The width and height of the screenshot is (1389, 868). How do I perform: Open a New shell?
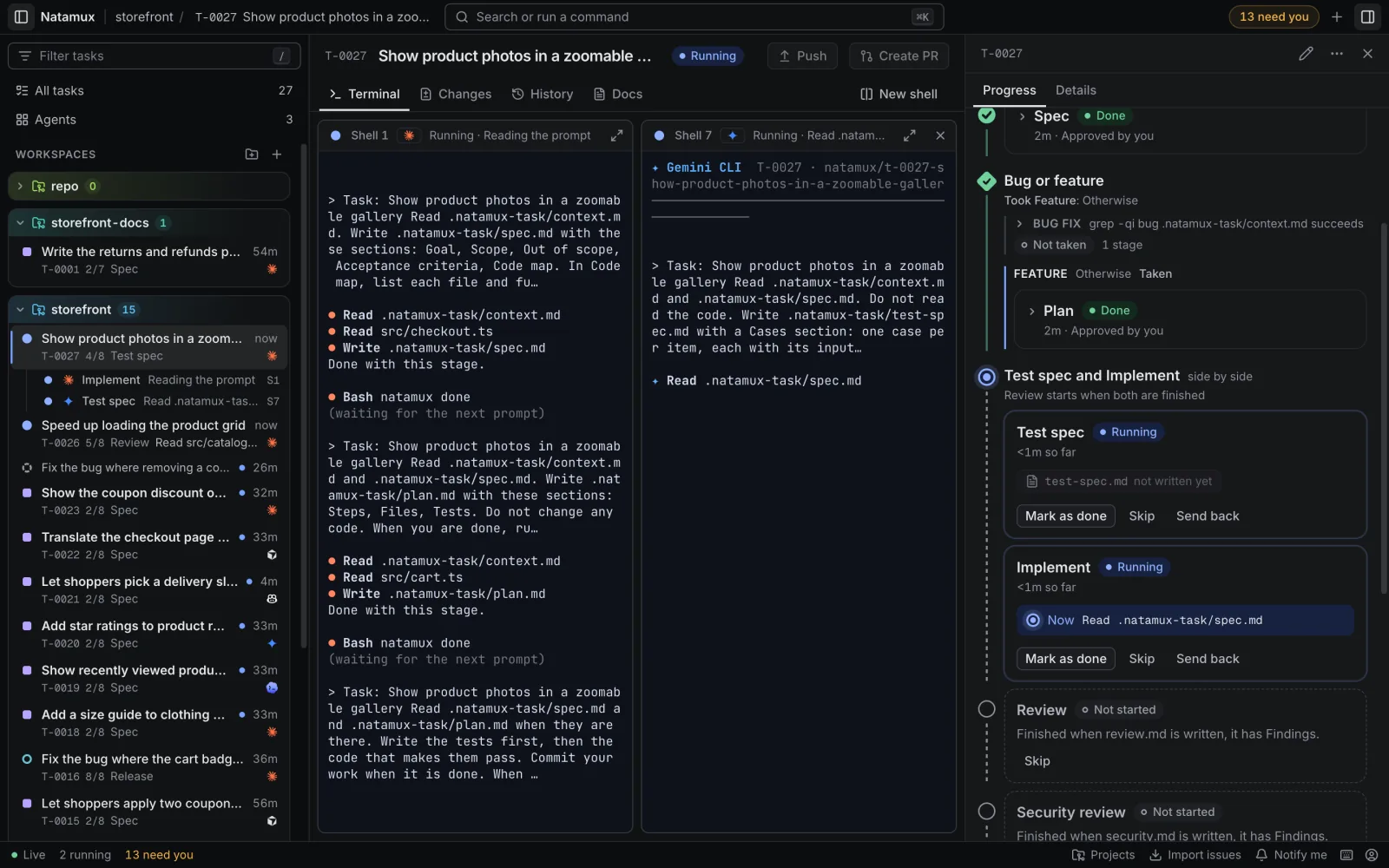899,94
